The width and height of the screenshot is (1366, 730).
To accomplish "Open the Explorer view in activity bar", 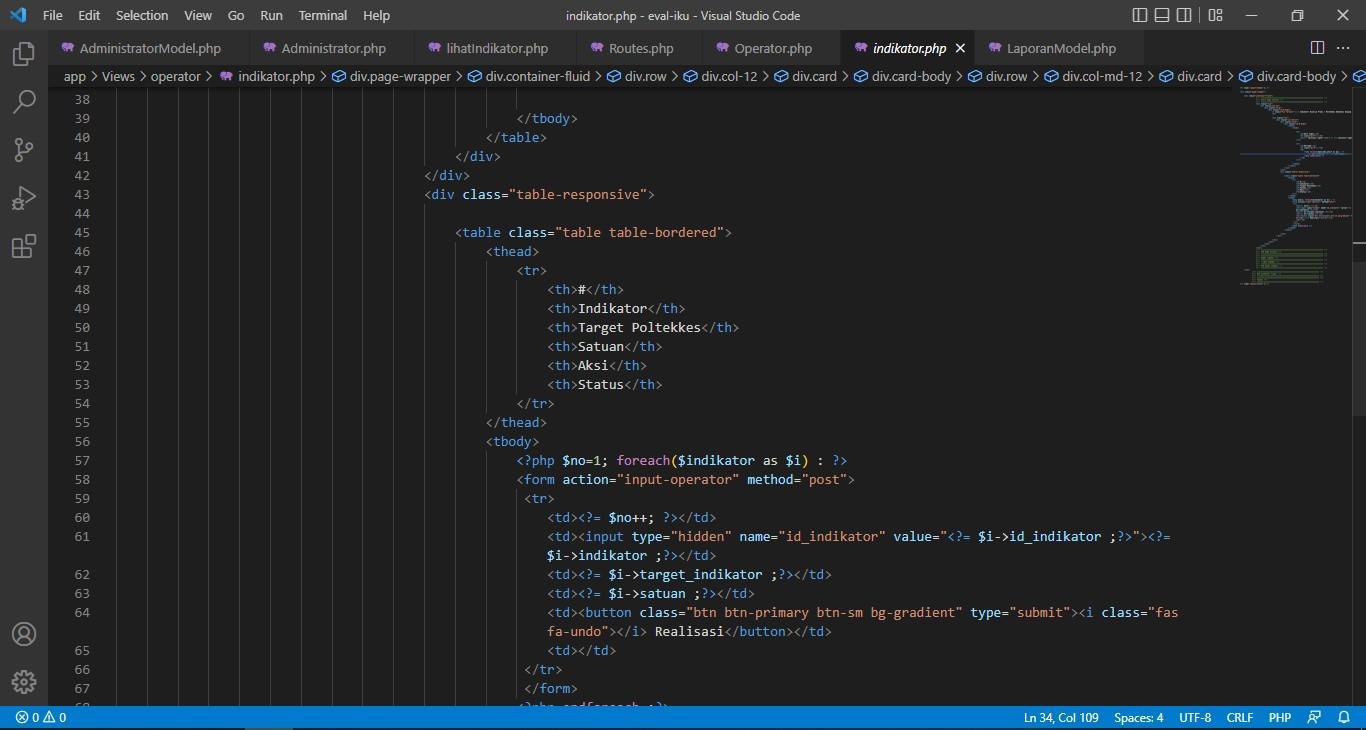I will pos(24,54).
